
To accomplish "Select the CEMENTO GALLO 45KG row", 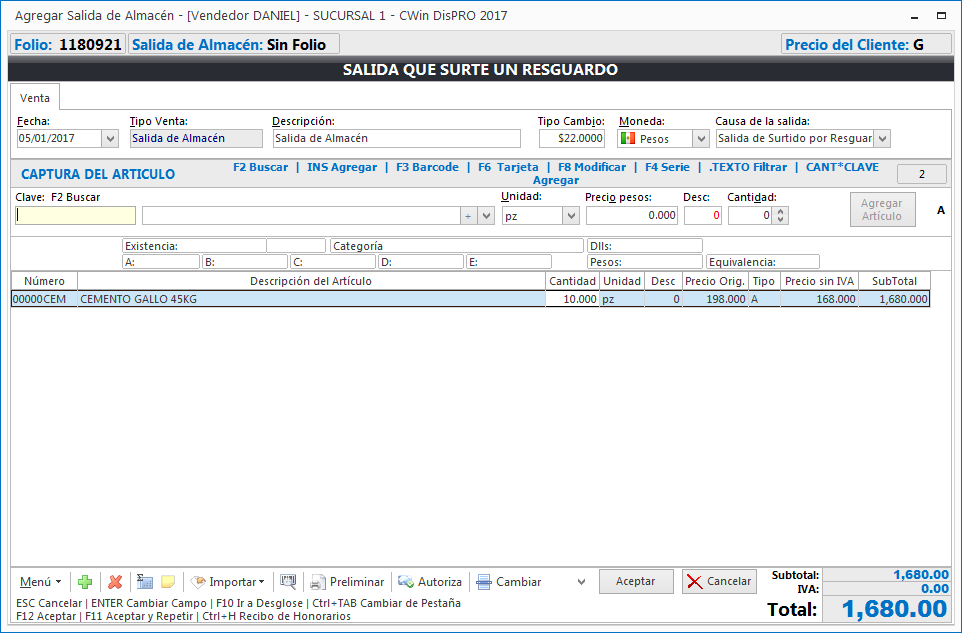I will point(311,299).
